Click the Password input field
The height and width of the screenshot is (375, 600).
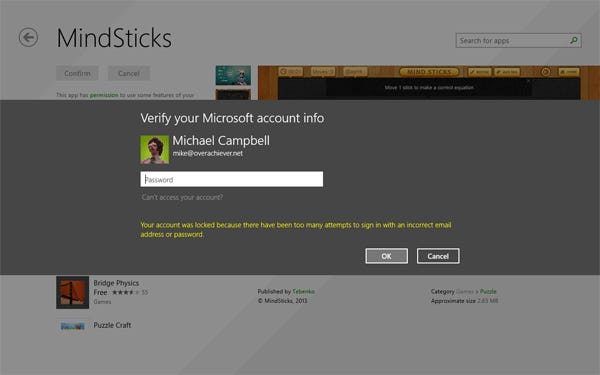click(232, 179)
